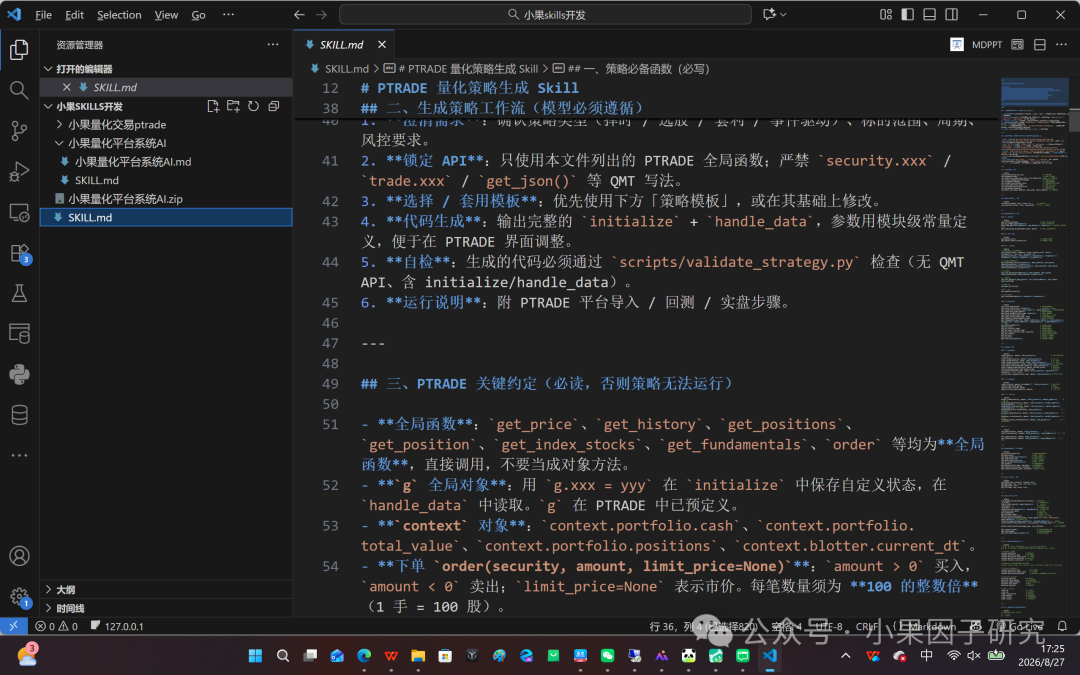Image resolution: width=1080 pixels, height=675 pixels.
Task: Open the Go menu
Action: click(198, 14)
